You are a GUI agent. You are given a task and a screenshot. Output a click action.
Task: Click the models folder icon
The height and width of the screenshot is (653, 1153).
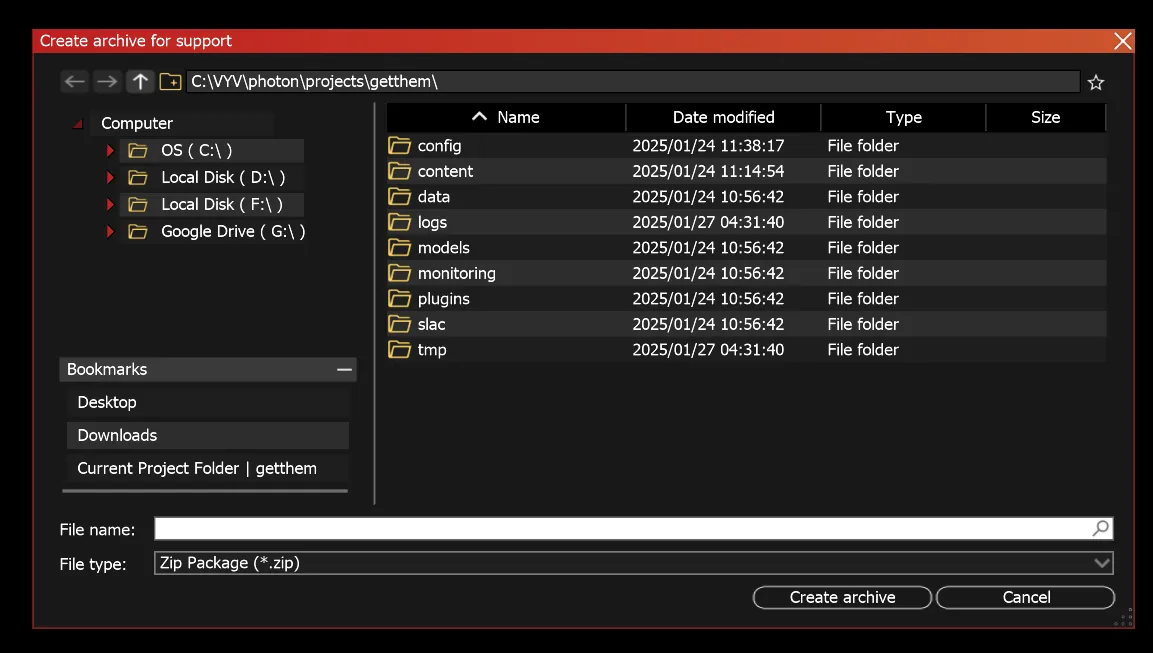(399, 248)
